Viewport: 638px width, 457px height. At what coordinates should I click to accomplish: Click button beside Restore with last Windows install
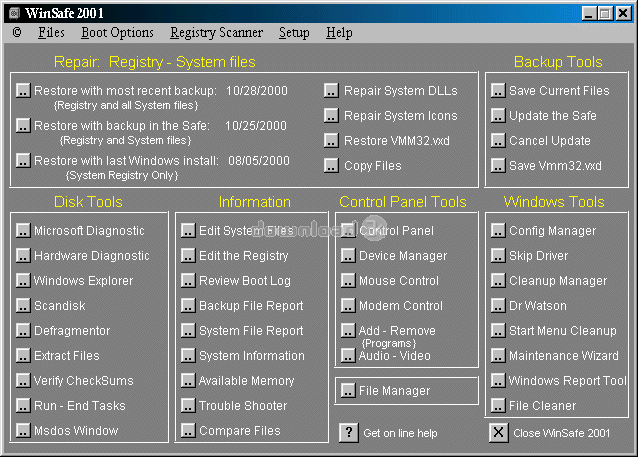(x=23, y=160)
